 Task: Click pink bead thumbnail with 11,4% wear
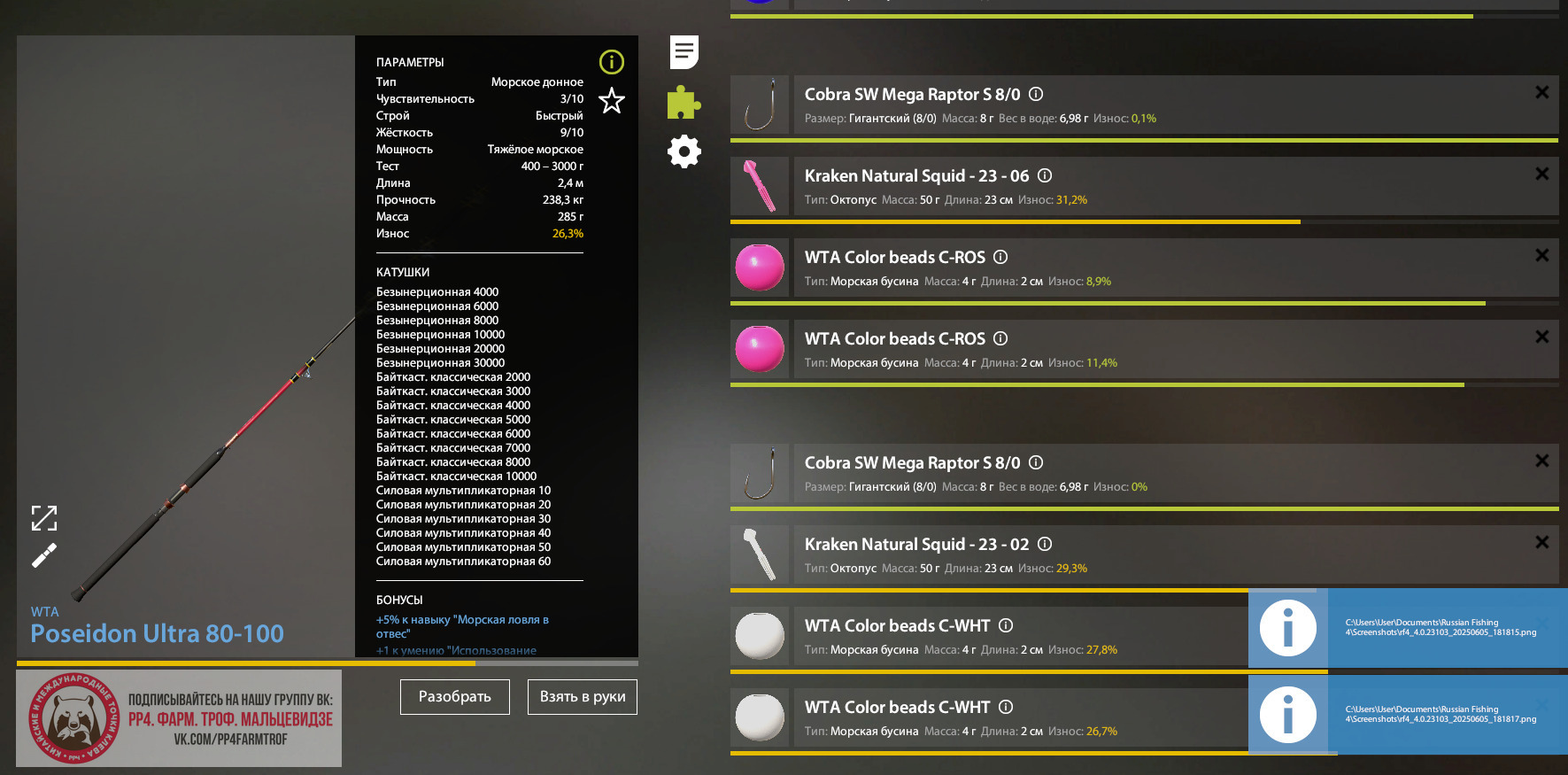760,349
